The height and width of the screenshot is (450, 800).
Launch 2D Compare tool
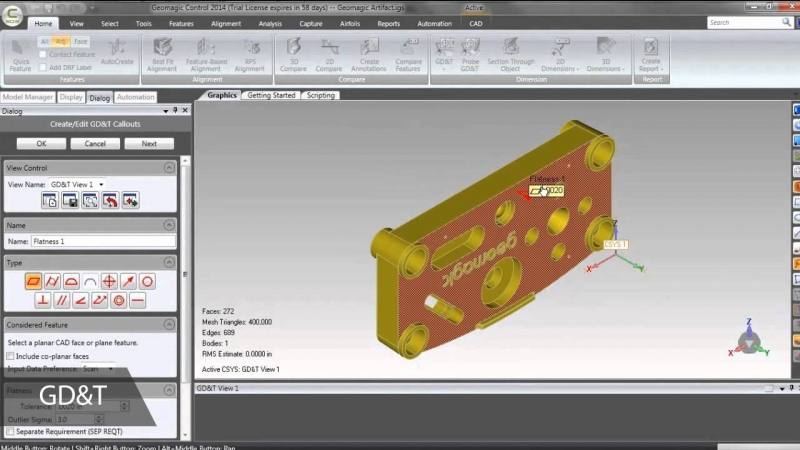(x=329, y=55)
